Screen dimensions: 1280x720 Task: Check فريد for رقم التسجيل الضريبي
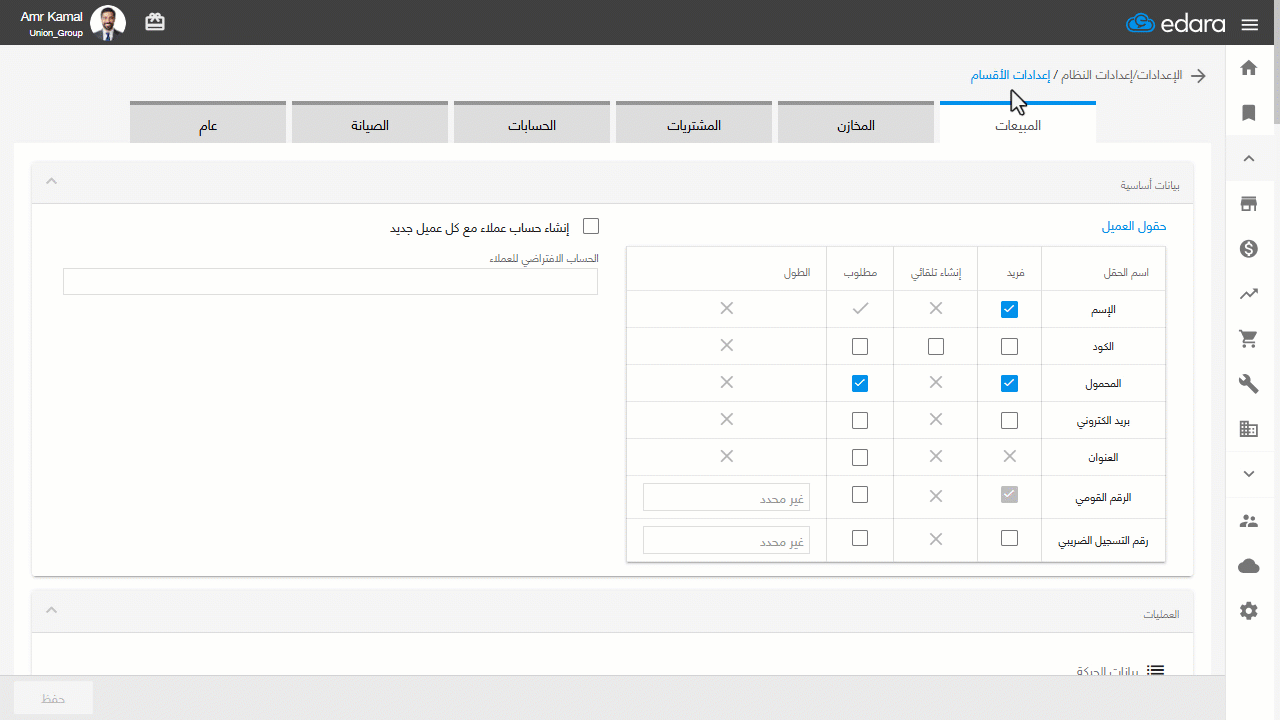[x=1009, y=538]
